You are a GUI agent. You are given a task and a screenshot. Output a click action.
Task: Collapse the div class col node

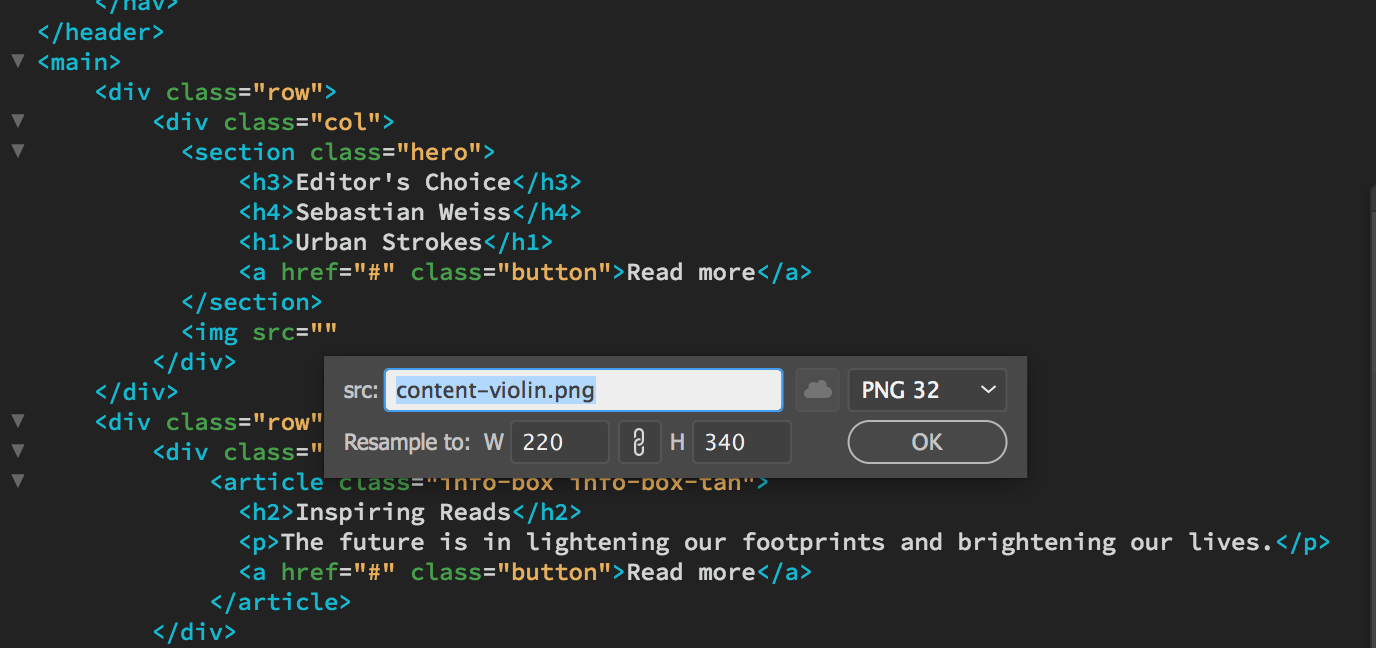tap(16, 120)
